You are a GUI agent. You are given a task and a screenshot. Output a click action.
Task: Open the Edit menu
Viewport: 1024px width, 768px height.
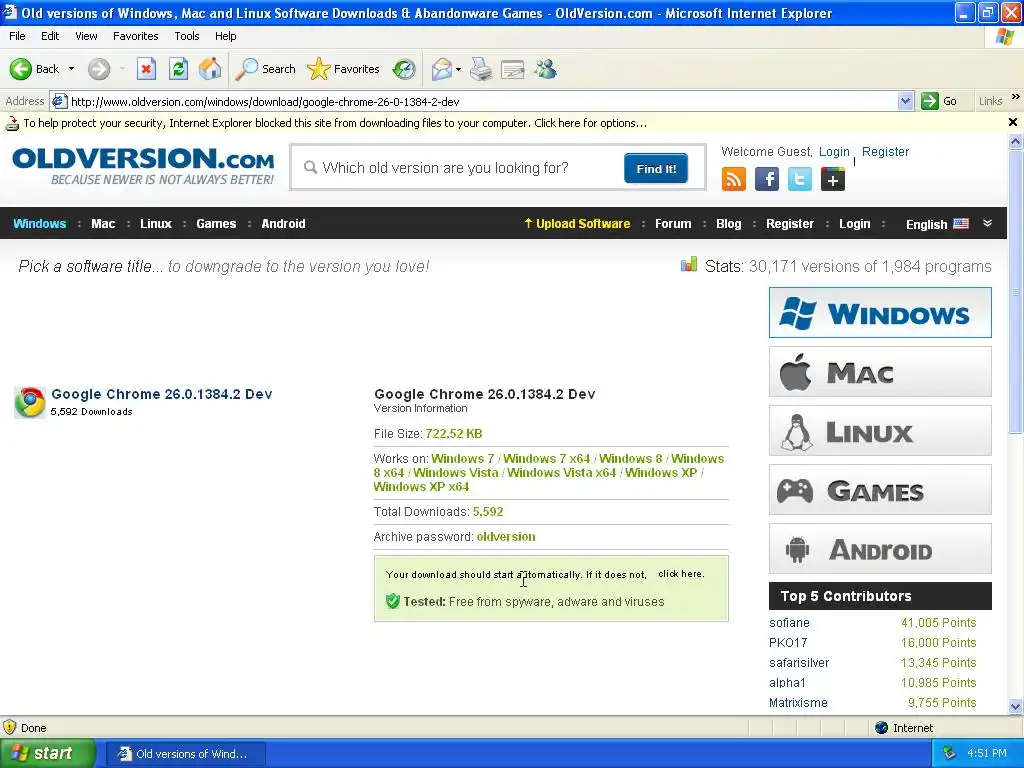point(50,36)
